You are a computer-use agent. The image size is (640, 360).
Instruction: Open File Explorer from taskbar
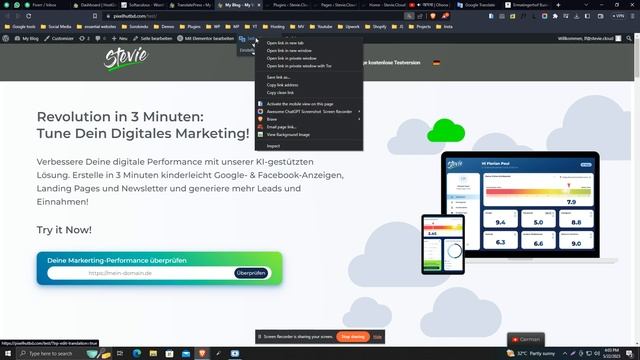tap(153, 353)
